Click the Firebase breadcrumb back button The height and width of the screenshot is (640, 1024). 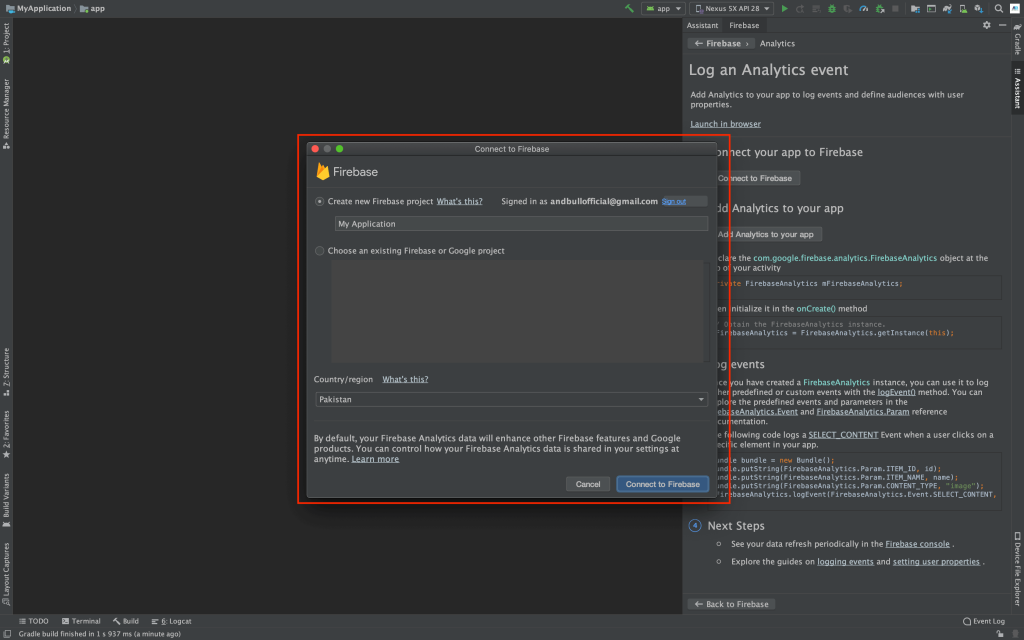721,43
